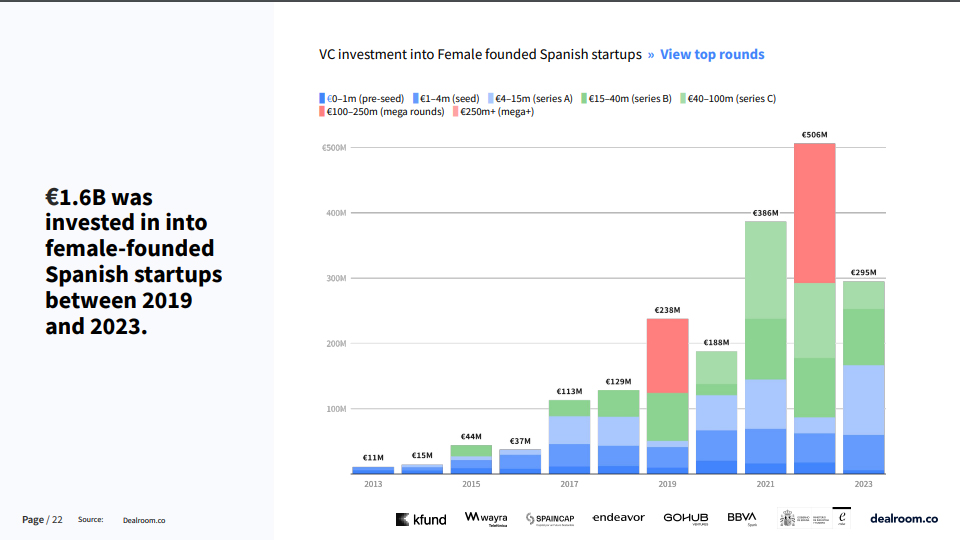This screenshot has width=960, height=540.
Task: Click the 2023 bar's light blue segment
Action: pos(863,400)
